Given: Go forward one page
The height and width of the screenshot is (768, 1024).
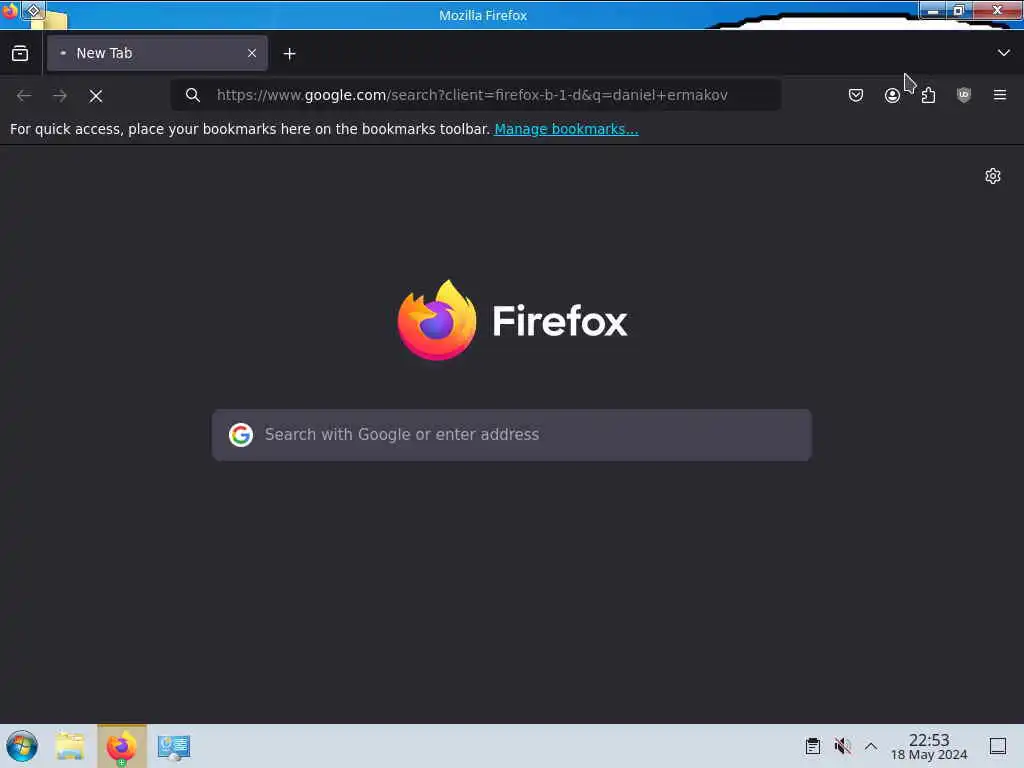Looking at the screenshot, I should point(60,95).
